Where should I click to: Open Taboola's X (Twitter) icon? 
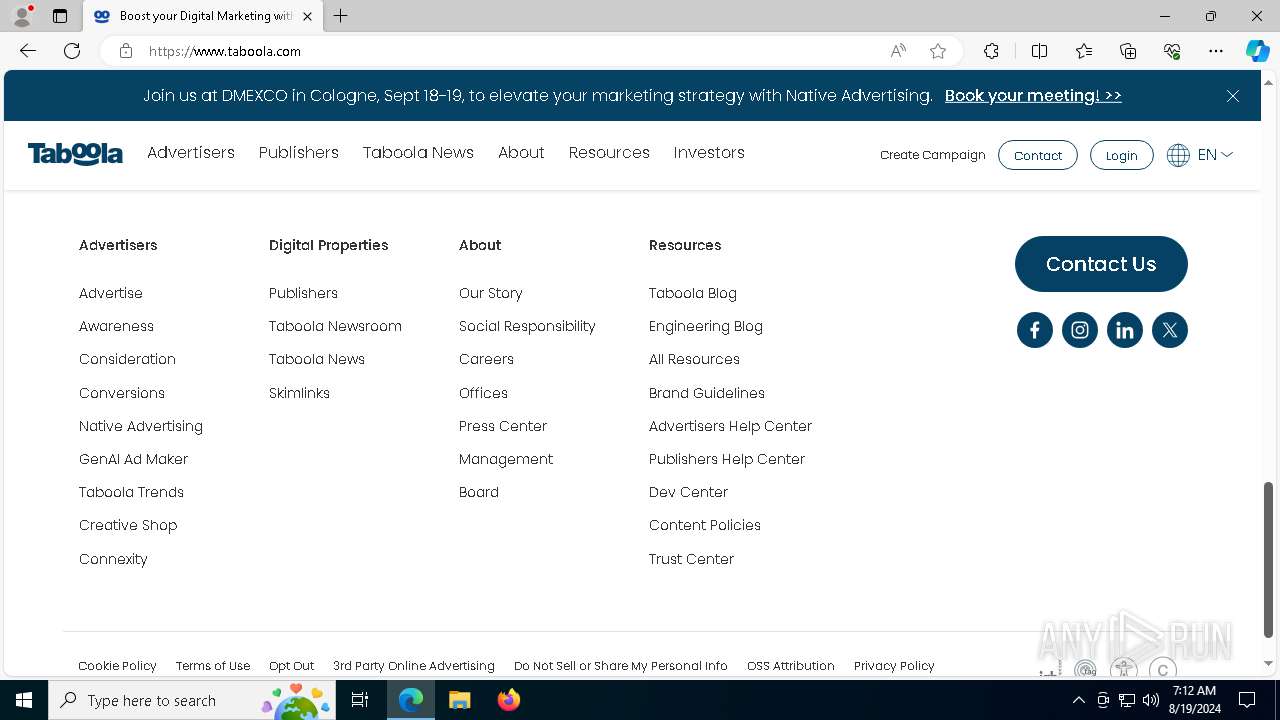click(x=1170, y=330)
